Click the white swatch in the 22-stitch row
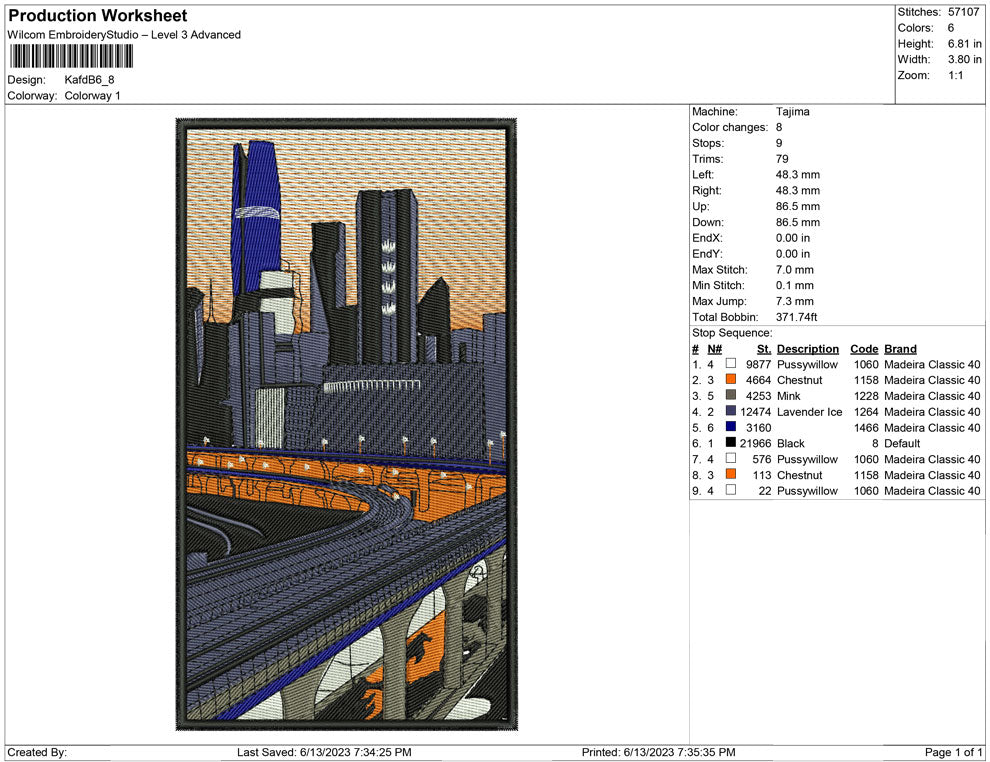 coord(731,490)
